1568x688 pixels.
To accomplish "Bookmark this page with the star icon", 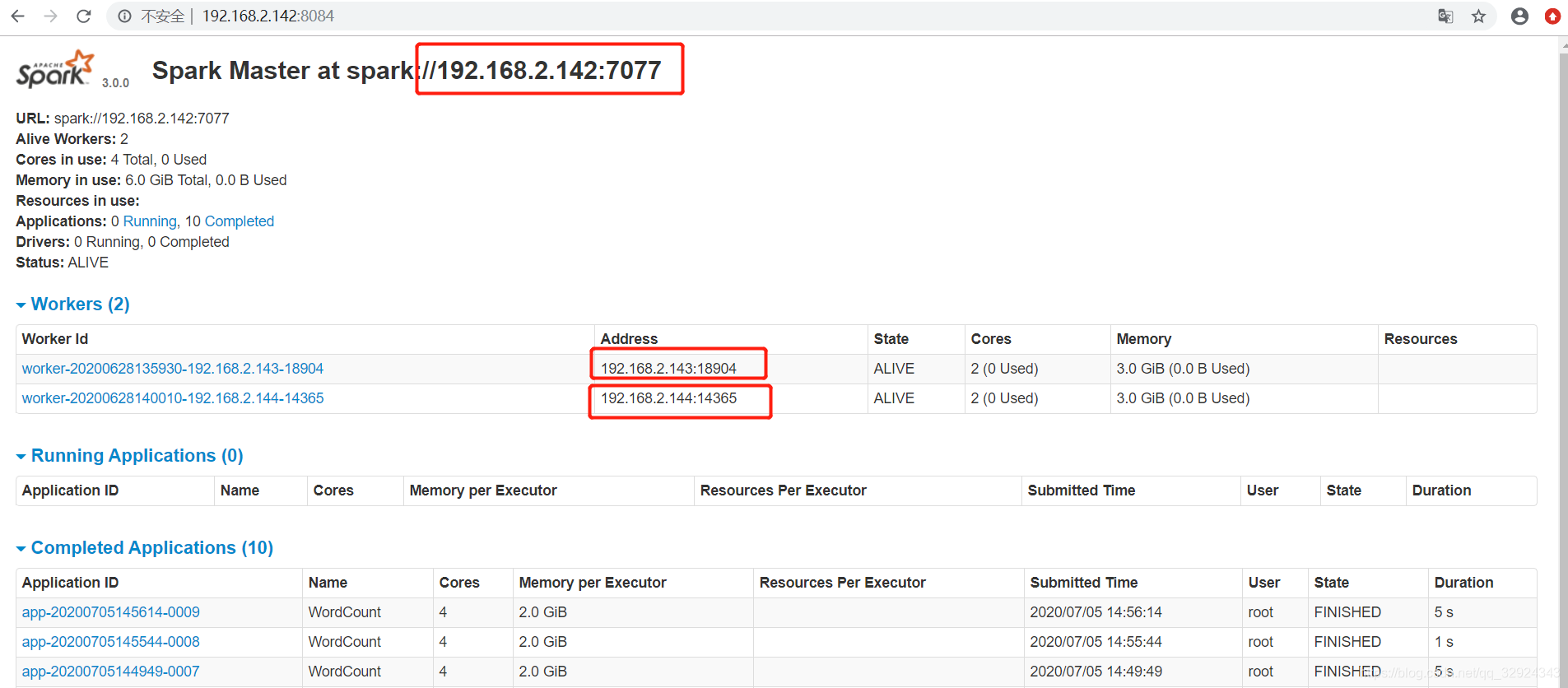I will (1478, 16).
